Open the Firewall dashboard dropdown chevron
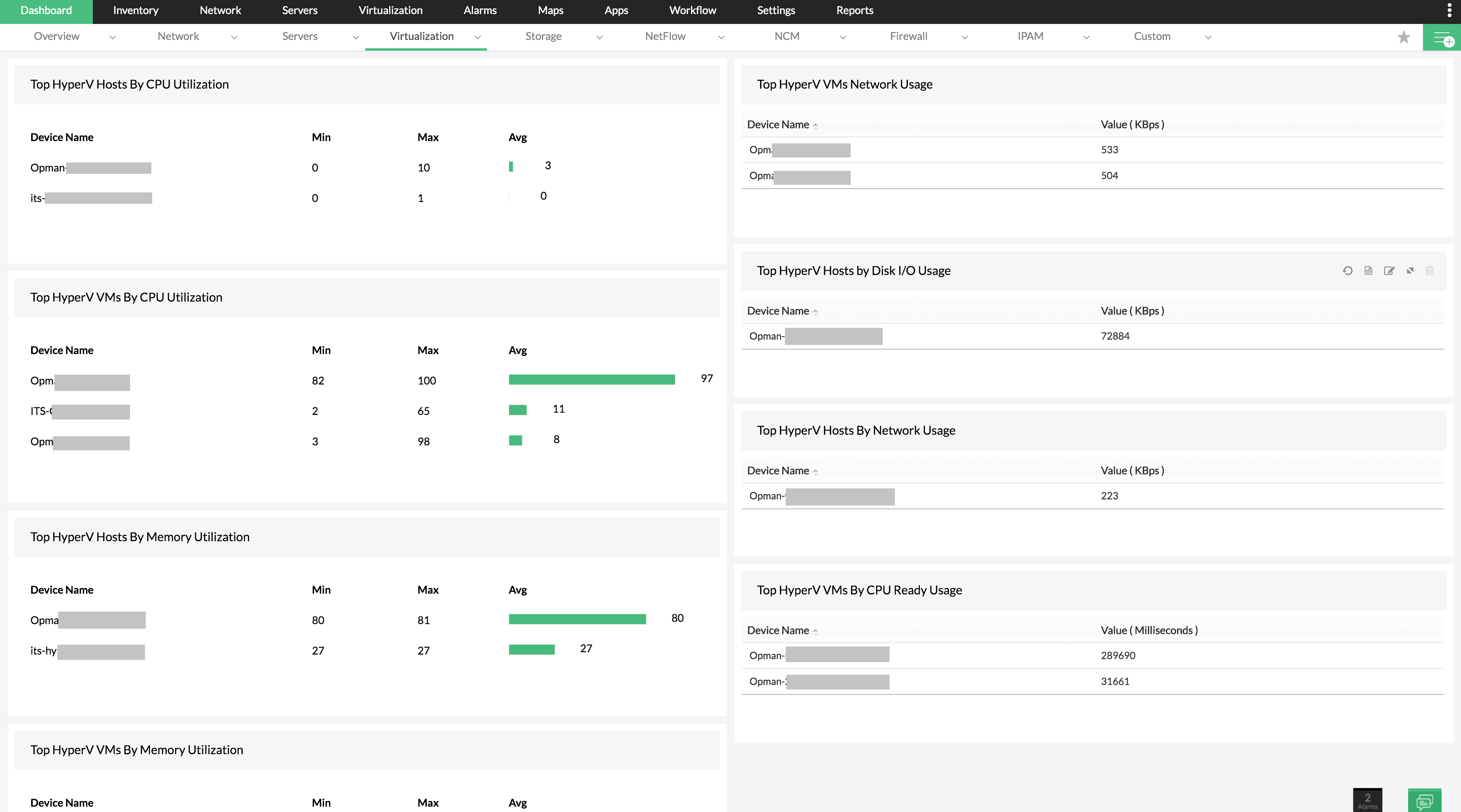1461x812 pixels. (965, 37)
